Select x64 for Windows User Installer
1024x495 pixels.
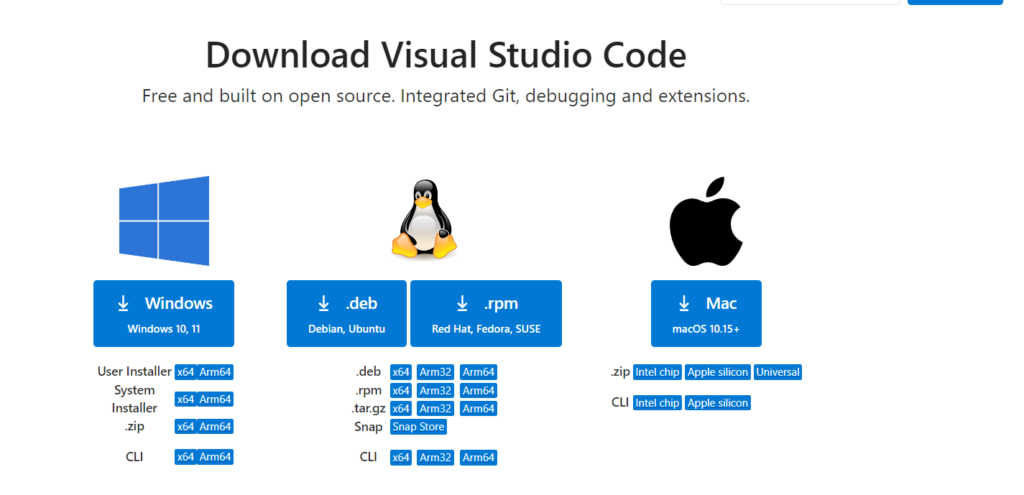pyautogui.click(x=185, y=372)
